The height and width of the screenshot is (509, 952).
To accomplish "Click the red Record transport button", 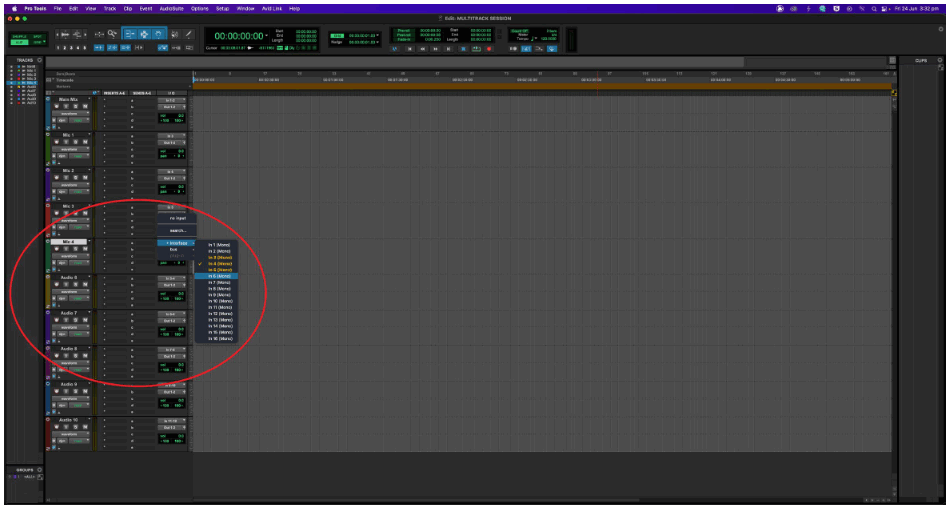I will click(489, 49).
